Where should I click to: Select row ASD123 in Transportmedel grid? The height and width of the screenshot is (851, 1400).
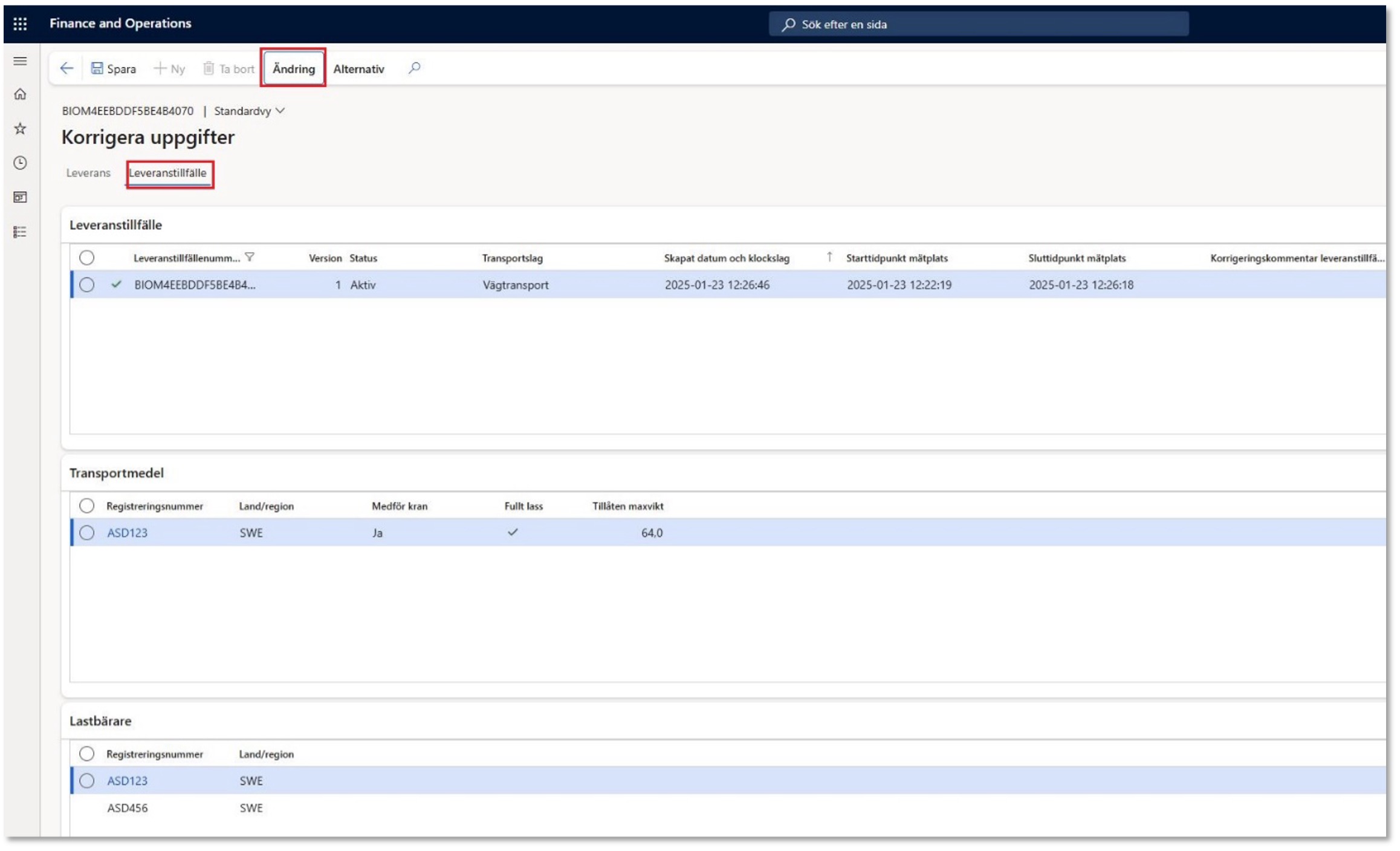point(86,533)
